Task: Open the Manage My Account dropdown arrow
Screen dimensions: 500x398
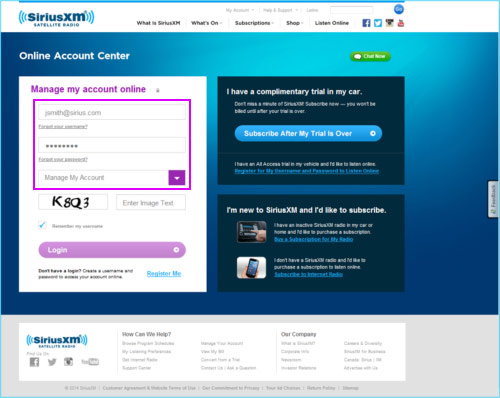Action: (x=177, y=178)
